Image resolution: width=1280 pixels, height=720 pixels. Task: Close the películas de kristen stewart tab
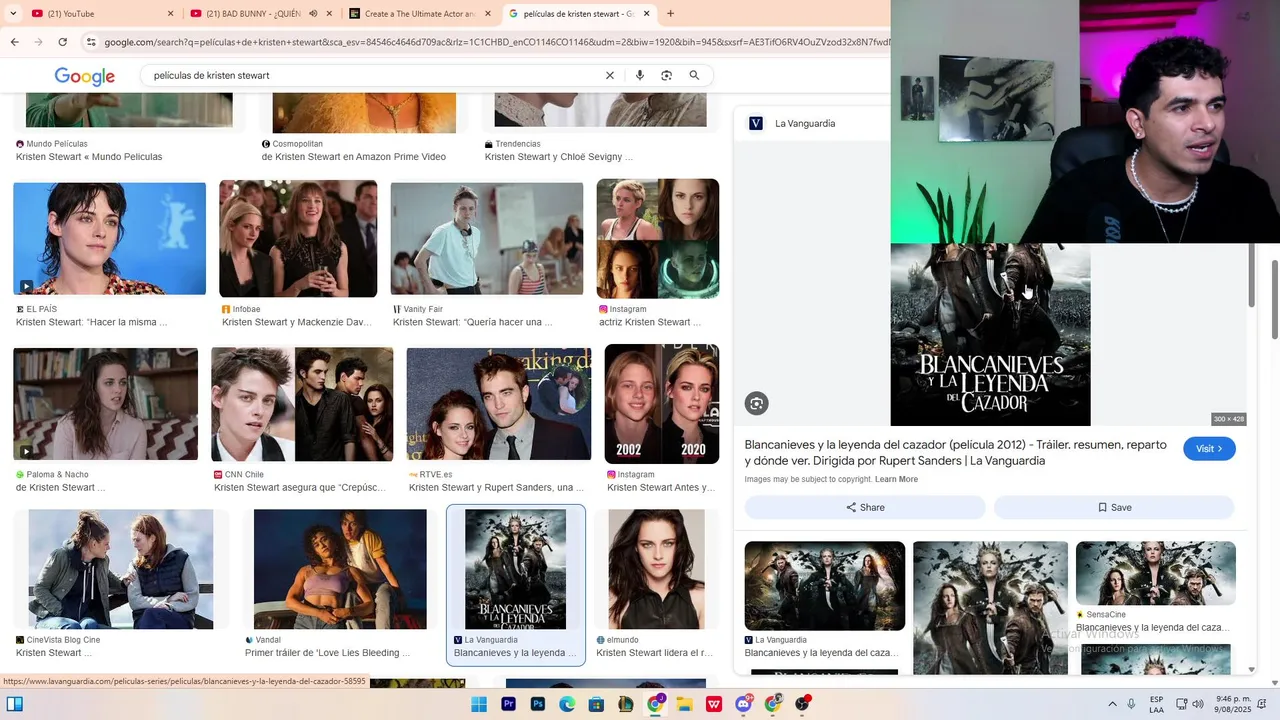[x=647, y=13]
